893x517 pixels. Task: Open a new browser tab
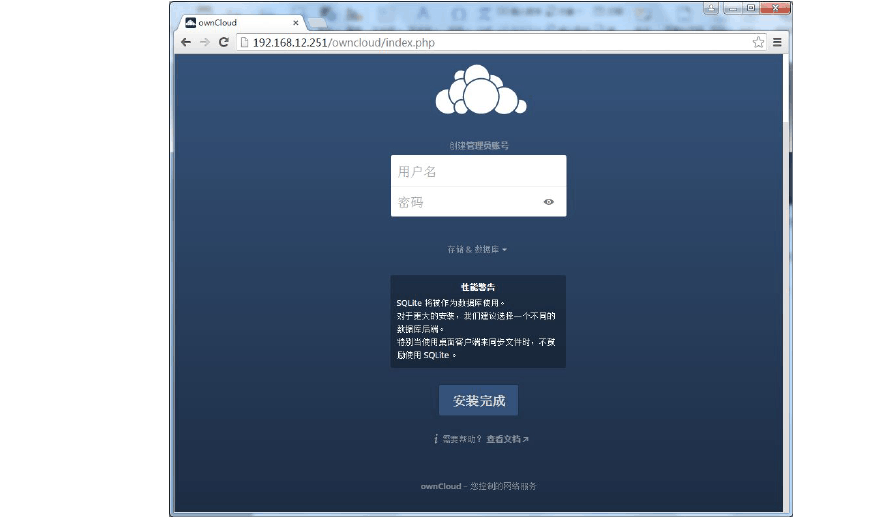tap(317, 22)
